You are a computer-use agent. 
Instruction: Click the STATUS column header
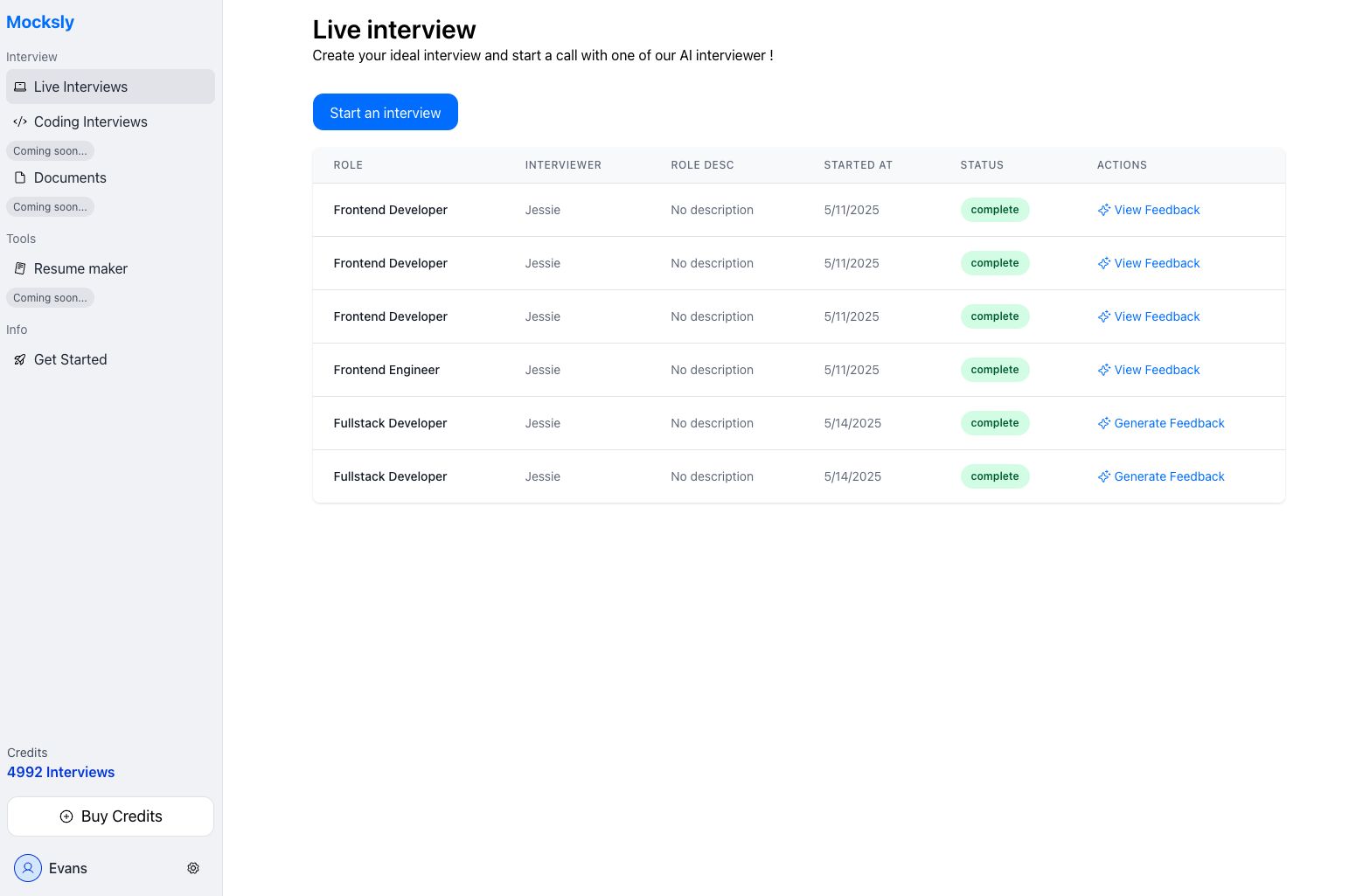click(982, 165)
